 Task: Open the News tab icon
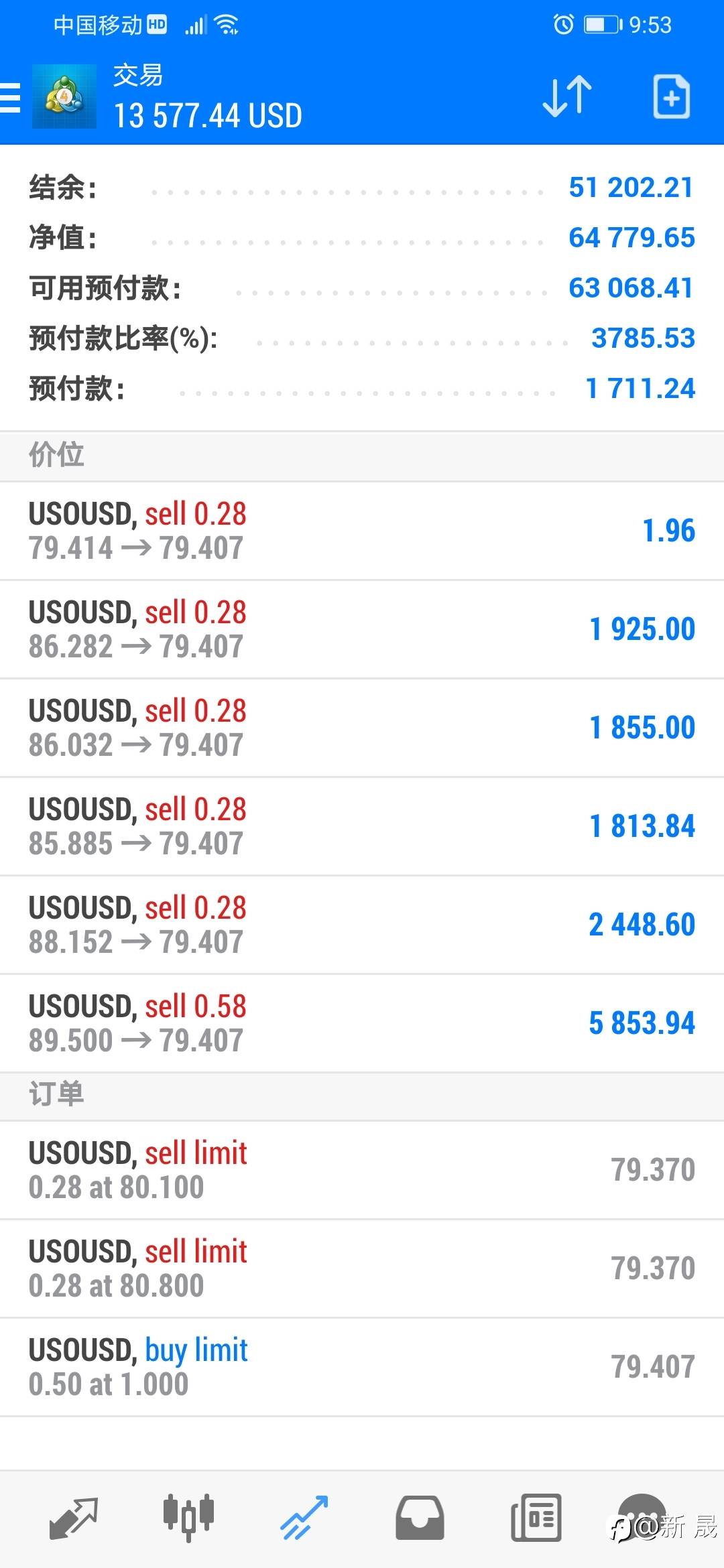(x=536, y=1517)
